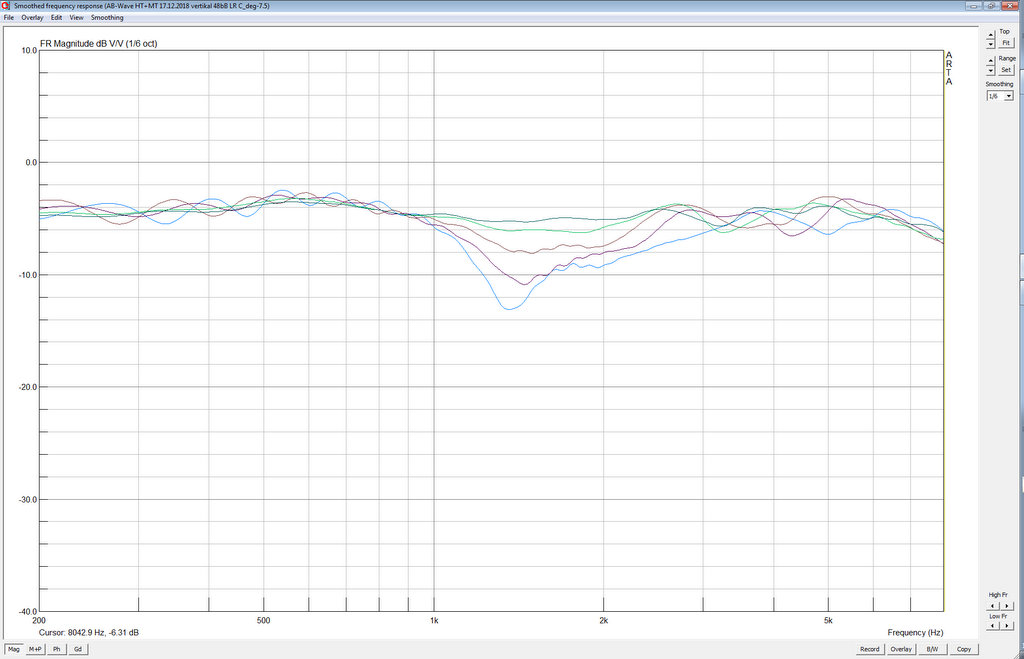Move Low Fr limit right
1024x659 pixels.
1006,626
